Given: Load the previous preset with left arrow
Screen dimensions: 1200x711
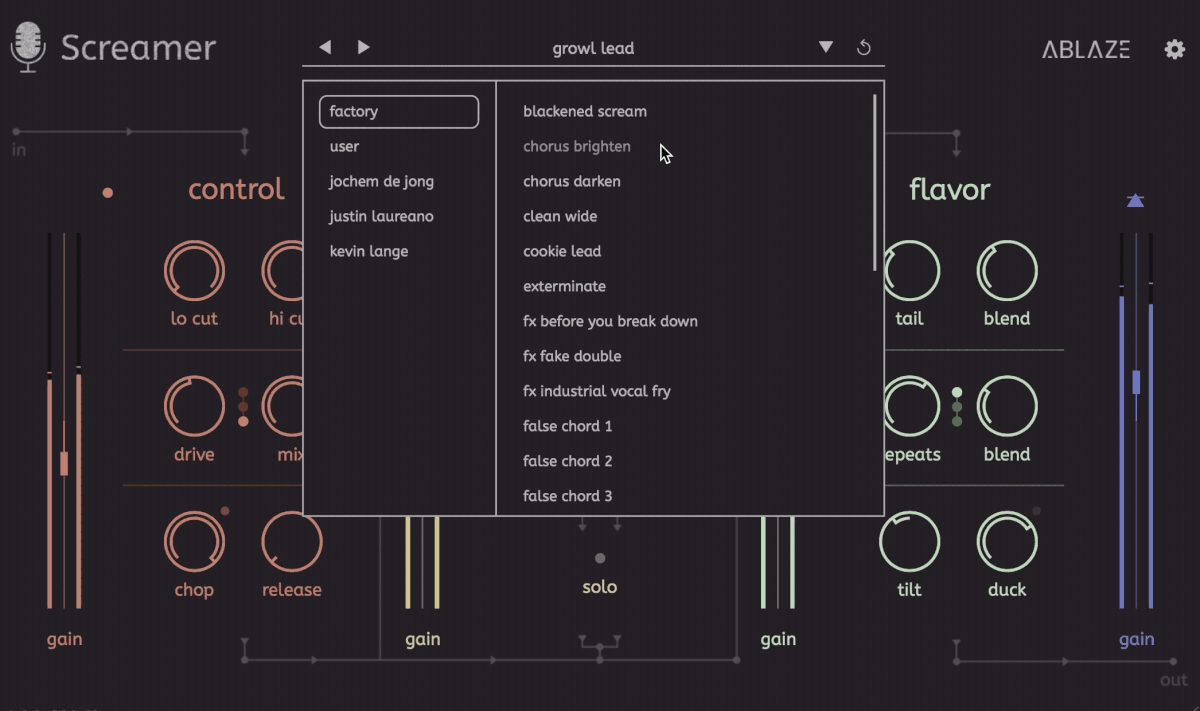Looking at the screenshot, I should (325, 47).
